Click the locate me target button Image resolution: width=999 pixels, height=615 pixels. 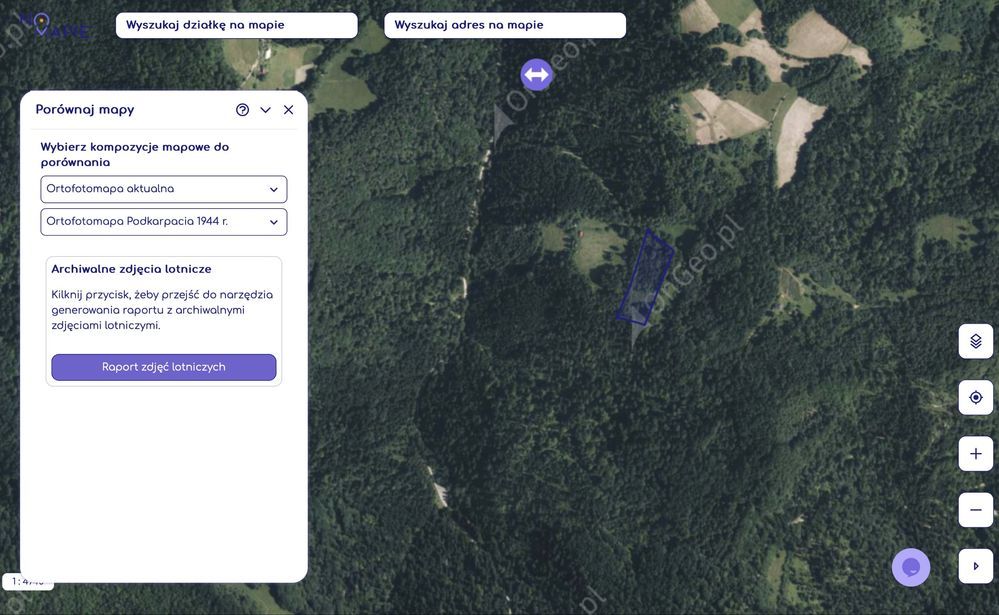(x=975, y=398)
